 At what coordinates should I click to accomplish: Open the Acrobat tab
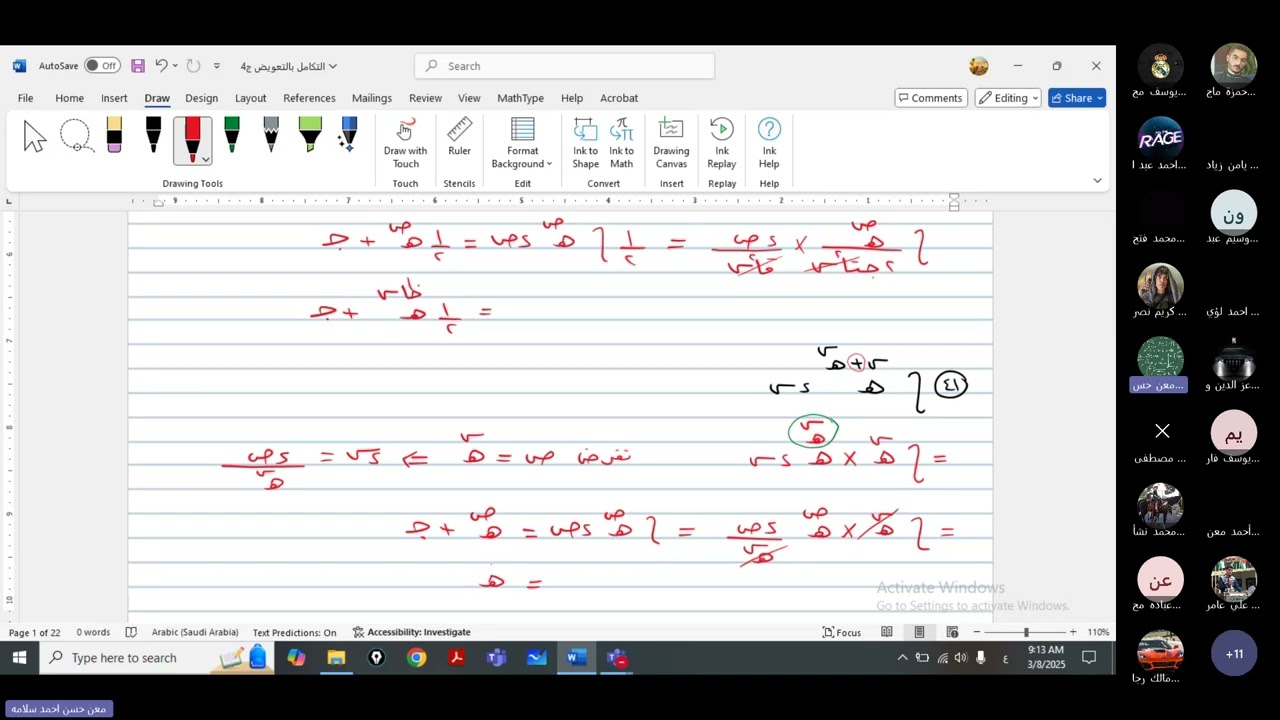pyautogui.click(x=619, y=98)
